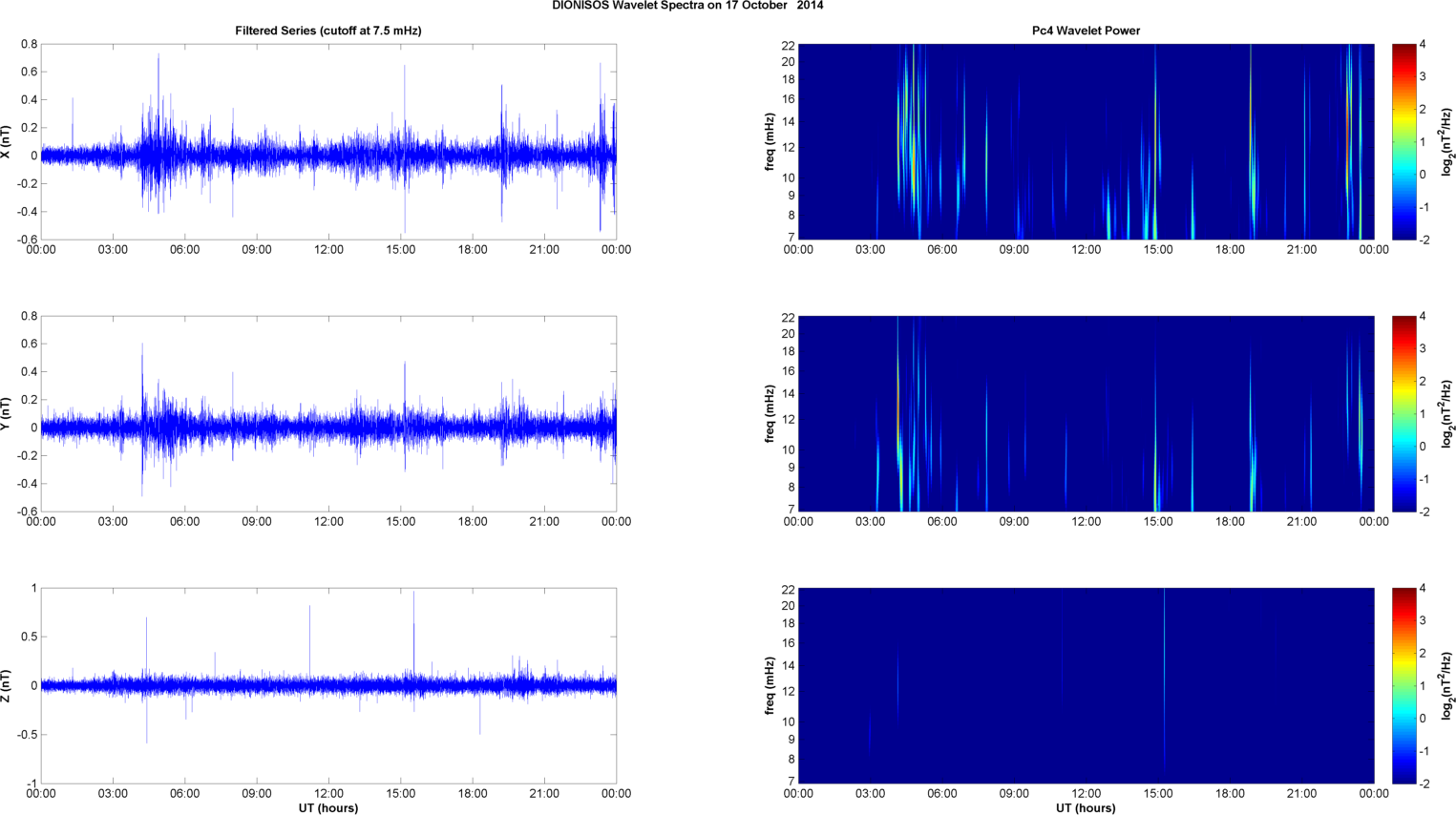Click "UT (hours)" under the bottom wavelet spectrogram
The width and height of the screenshot is (1456, 815).
coord(1086,808)
